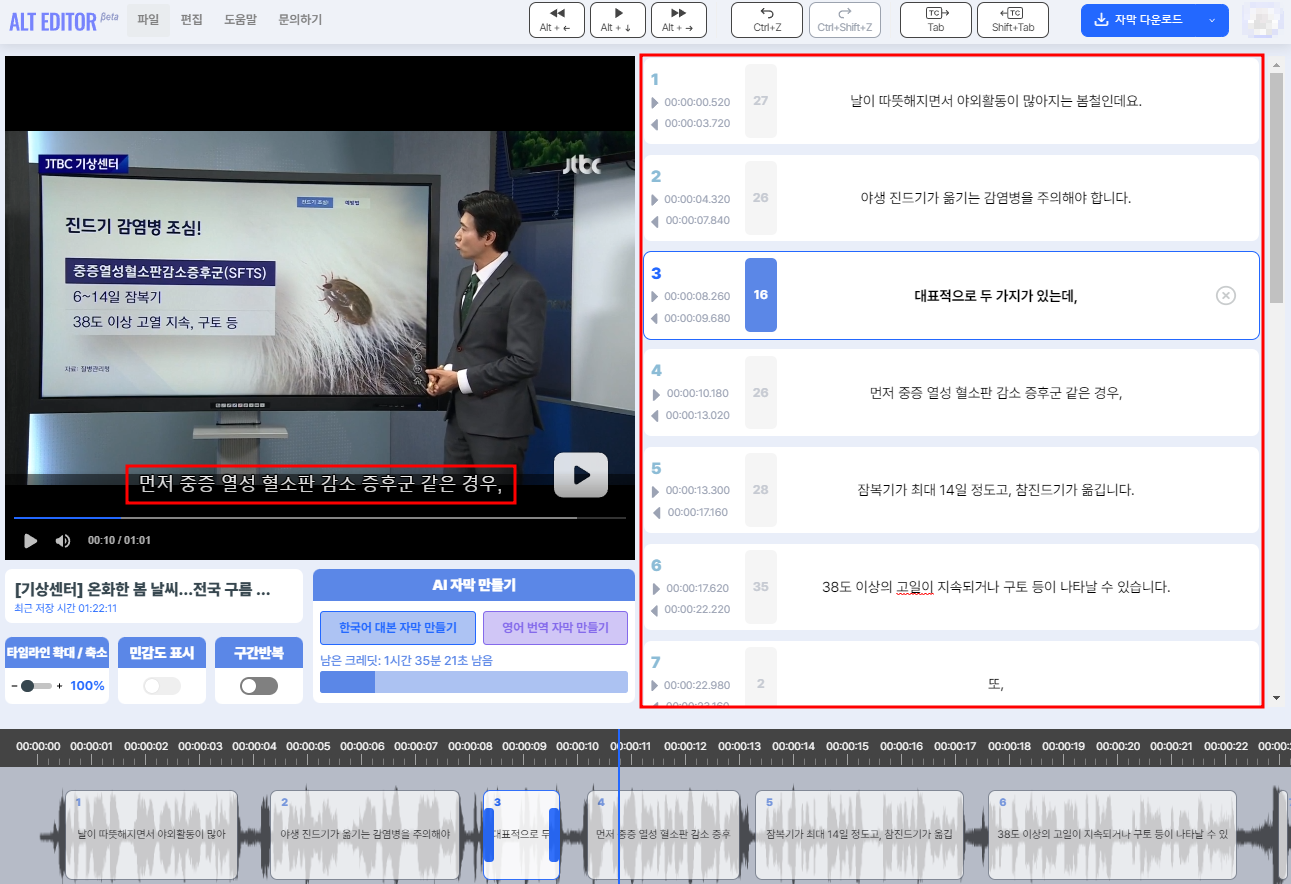Click the ALT EDITOR logo
The width and height of the screenshot is (1291, 884).
pyautogui.click(x=65, y=21)
